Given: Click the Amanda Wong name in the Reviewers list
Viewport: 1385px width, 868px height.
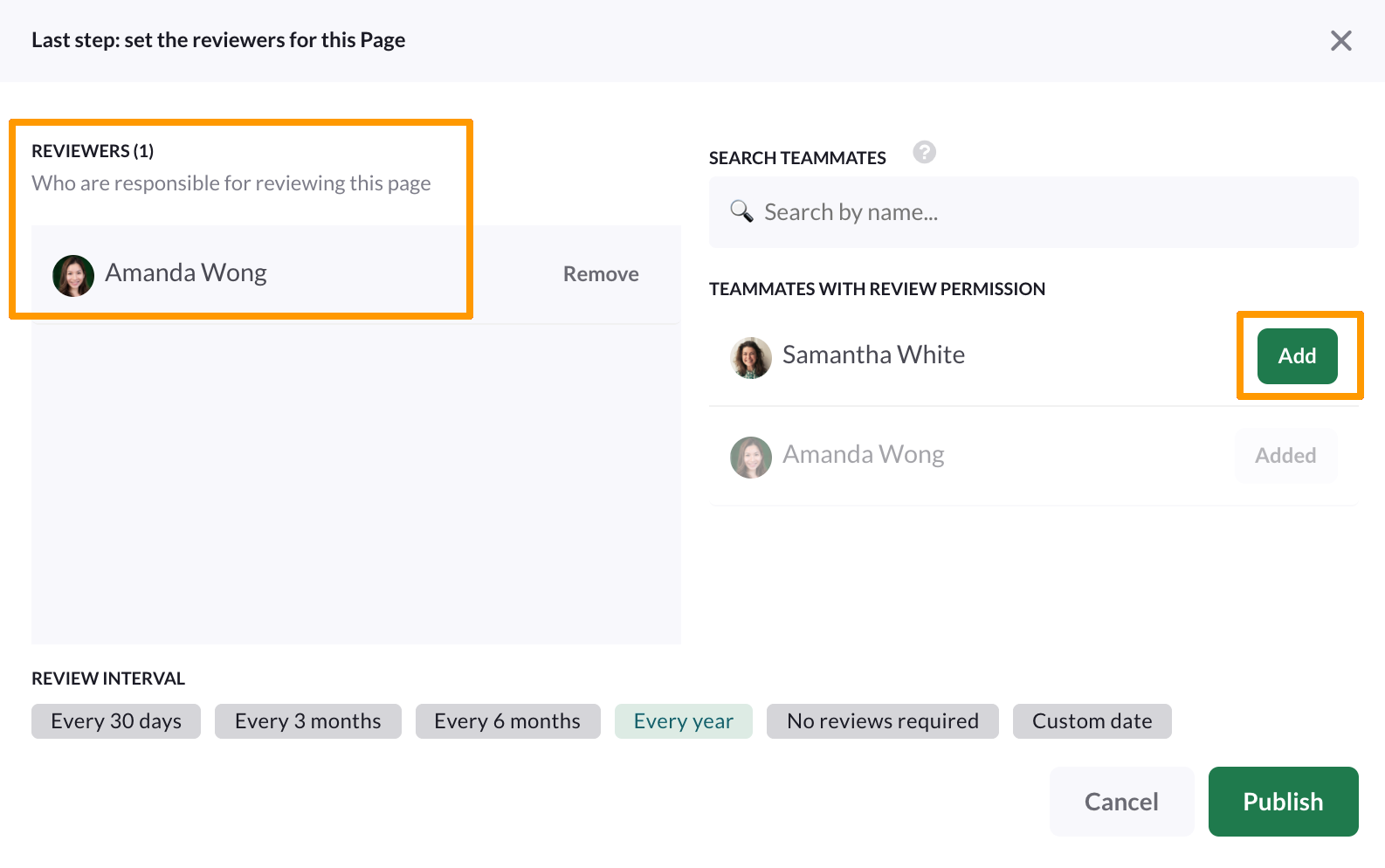Looking at the screenshot, I should point(186,272).
